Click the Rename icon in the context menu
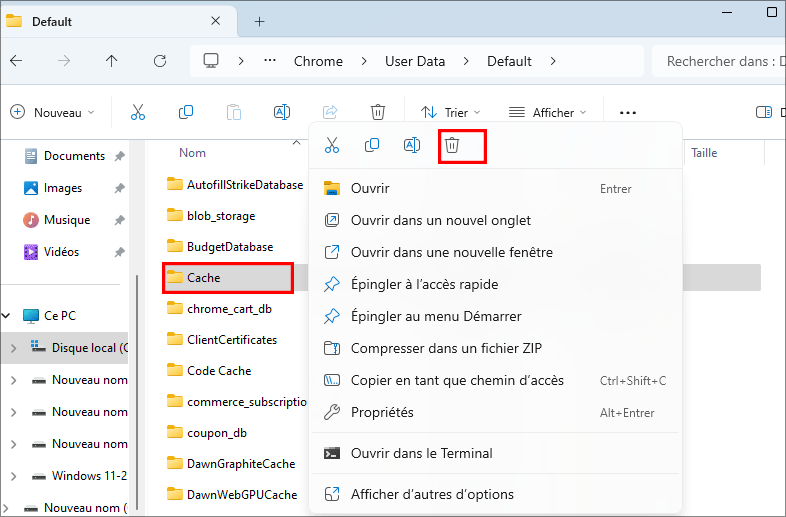The width and height of the screenshot is (786, 517). (x=412, y=145)
